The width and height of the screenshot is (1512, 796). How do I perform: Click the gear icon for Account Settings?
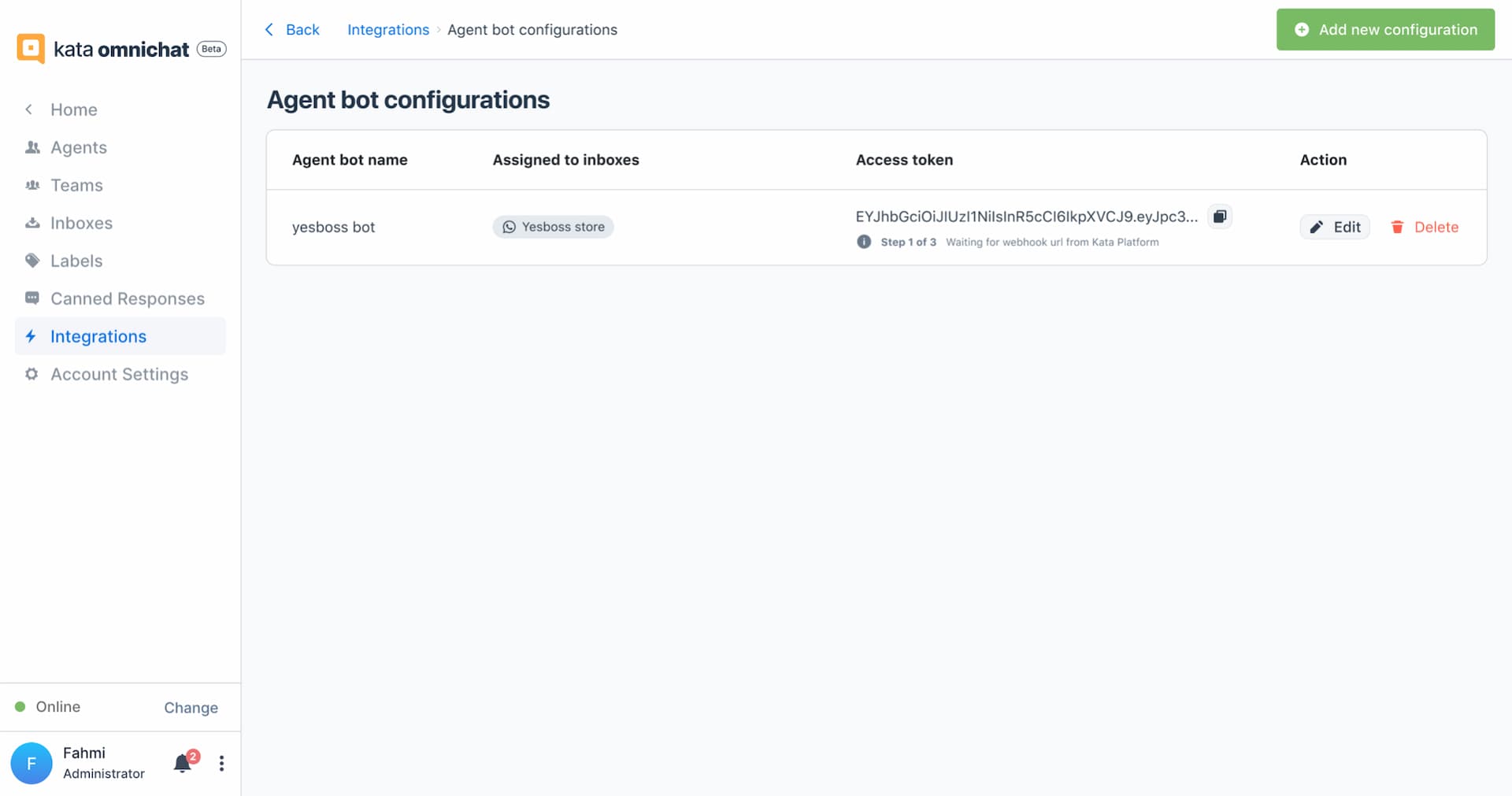31,374
